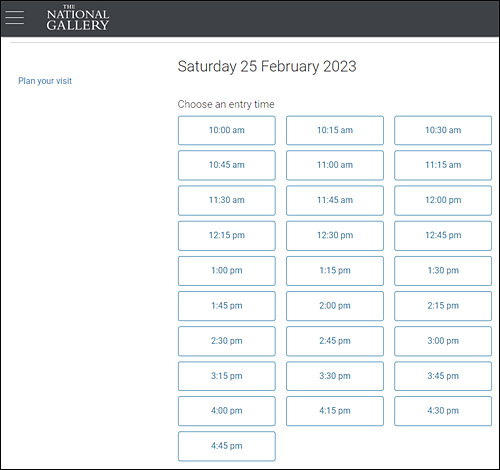Select the 10:00 am entry time
Viewport: 500px width, 470px height.
227,130
